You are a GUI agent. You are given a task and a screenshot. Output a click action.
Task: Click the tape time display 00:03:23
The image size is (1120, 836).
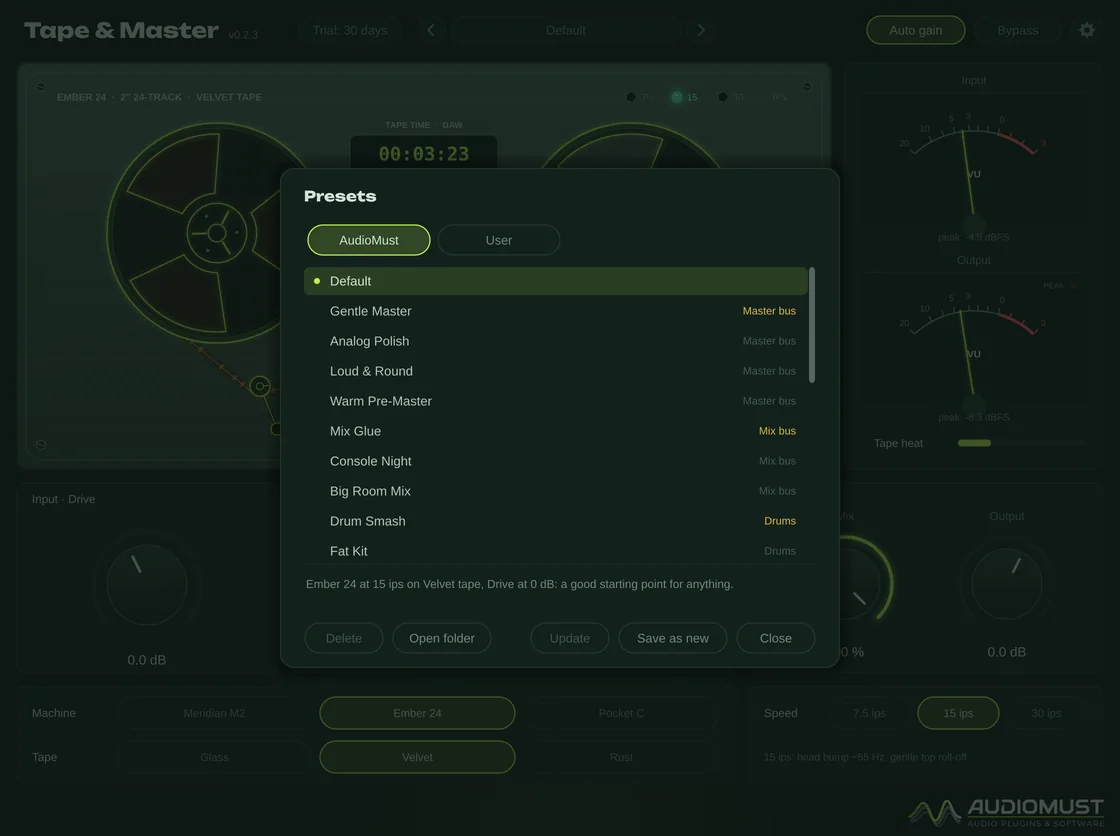pyautogui.click(x=424, y=154)
